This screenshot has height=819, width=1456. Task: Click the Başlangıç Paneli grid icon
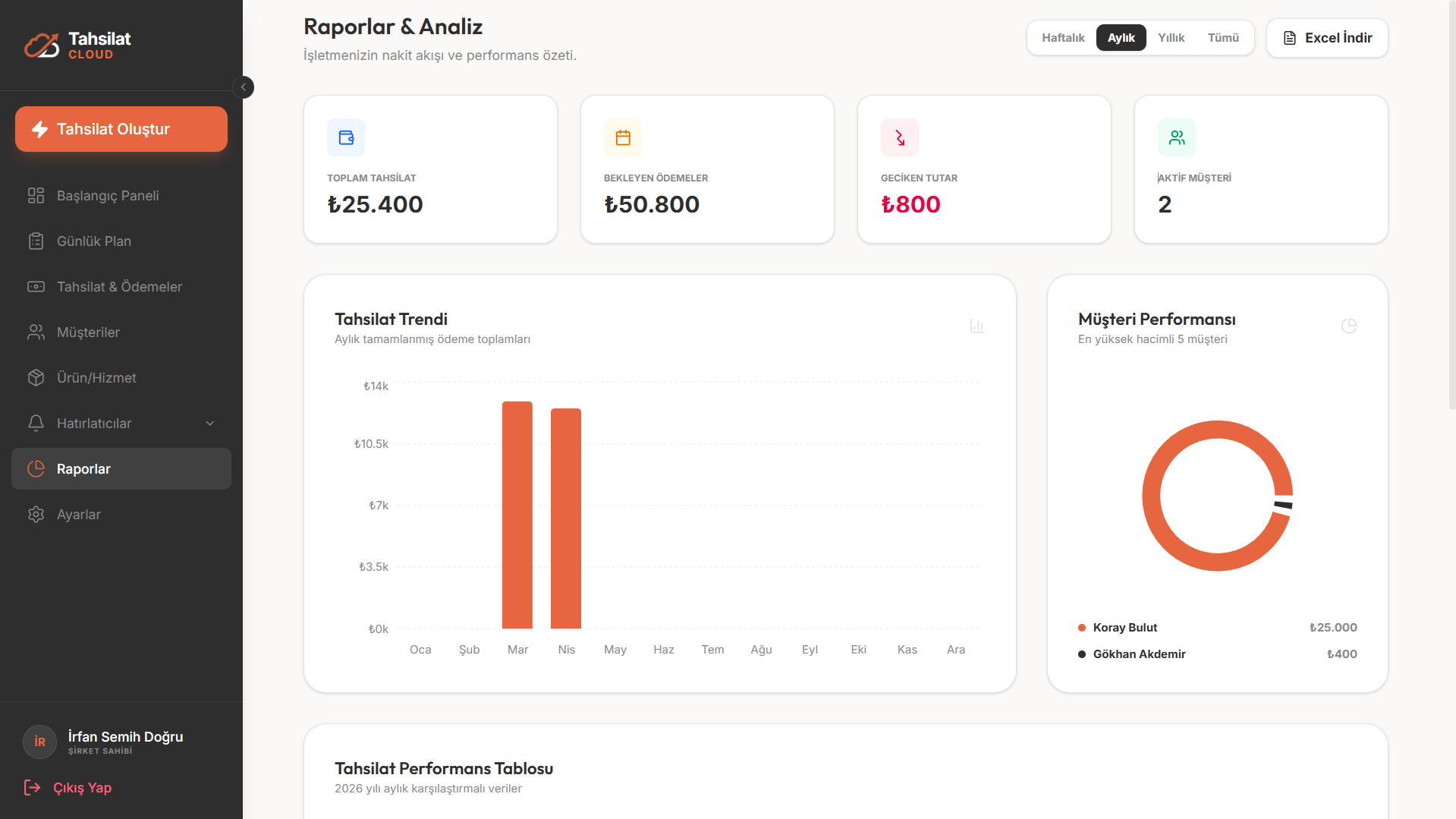(36, 196)
